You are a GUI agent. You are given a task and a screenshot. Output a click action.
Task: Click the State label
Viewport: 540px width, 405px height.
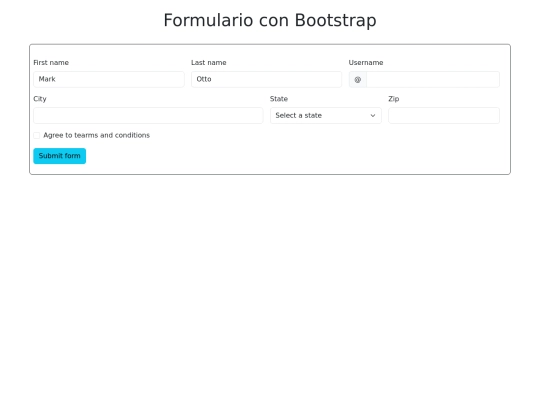279,99
